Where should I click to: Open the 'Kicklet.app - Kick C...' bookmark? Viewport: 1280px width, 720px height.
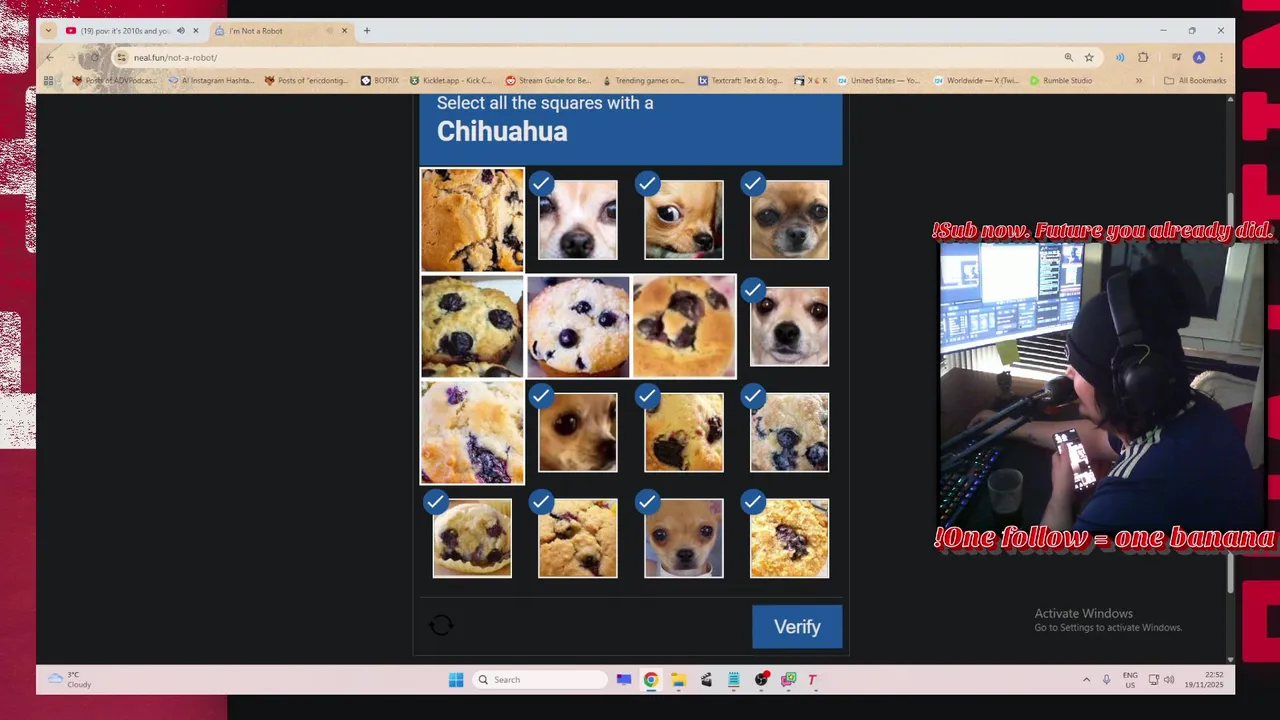point(450,81)
